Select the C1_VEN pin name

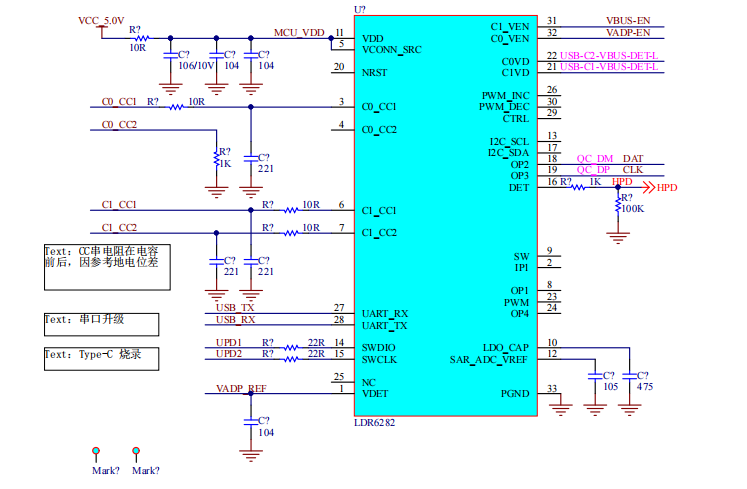coord(510,27)
